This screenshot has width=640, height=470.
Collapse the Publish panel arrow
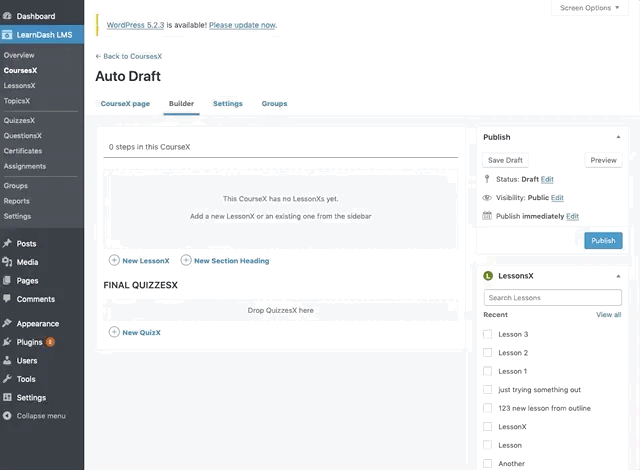tap(618, 137)
